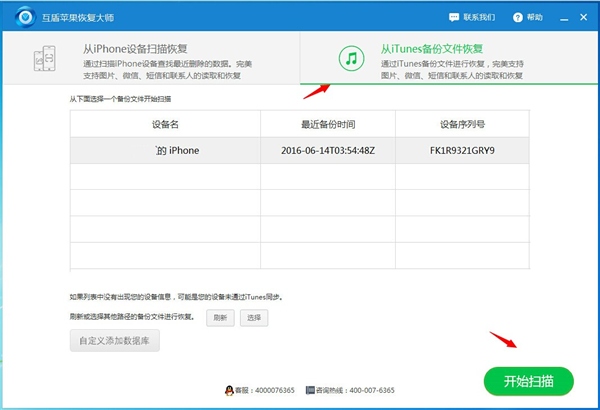600x410 pixels.
Task: Click the contact us chat bubble icon
Action: point(454,17)
